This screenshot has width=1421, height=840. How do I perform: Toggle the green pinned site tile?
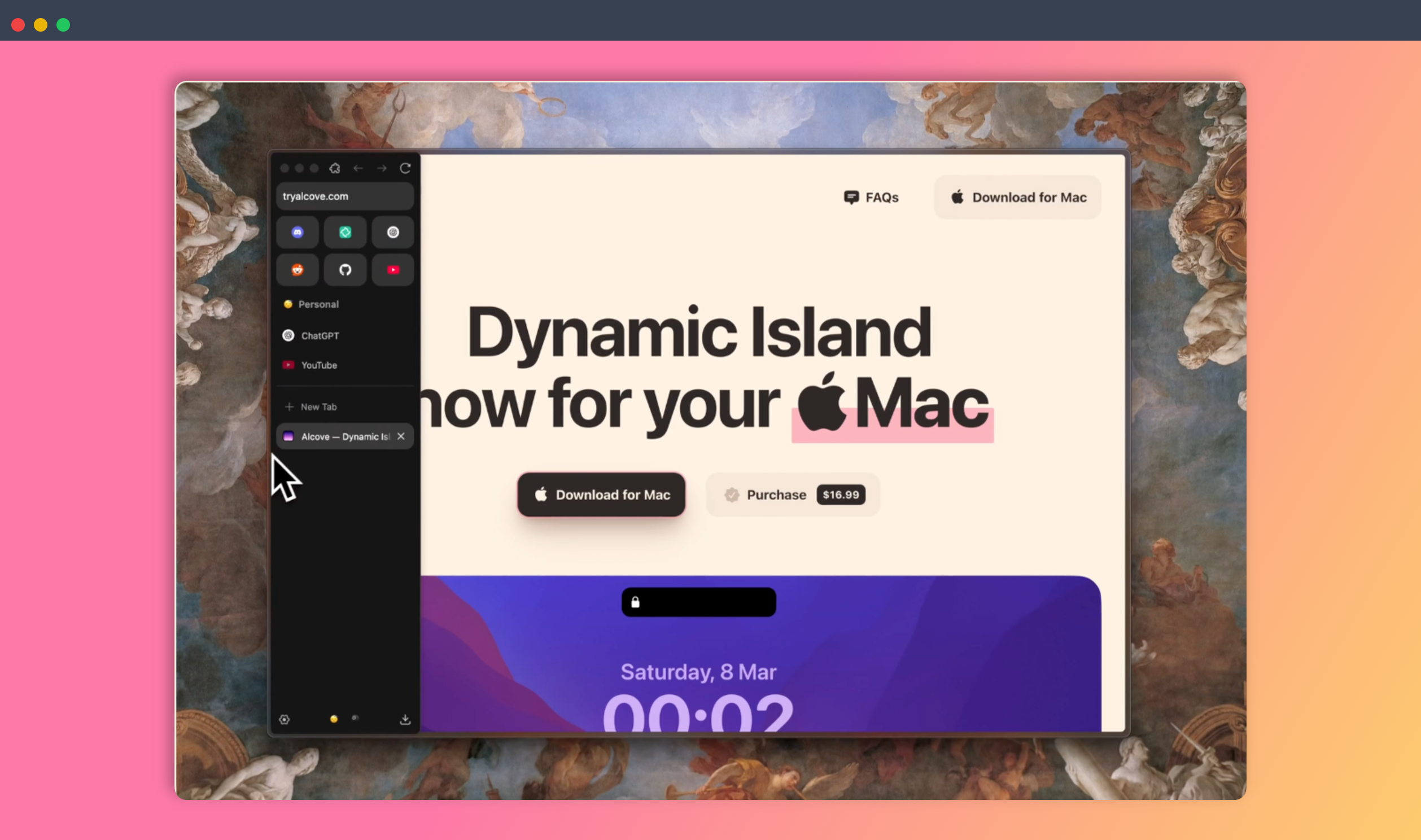(344, 233)
